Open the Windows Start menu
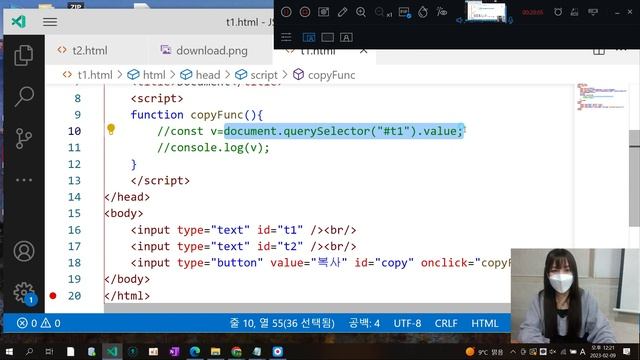The width and height of the screenshot is (640, 360). [9, 351]
